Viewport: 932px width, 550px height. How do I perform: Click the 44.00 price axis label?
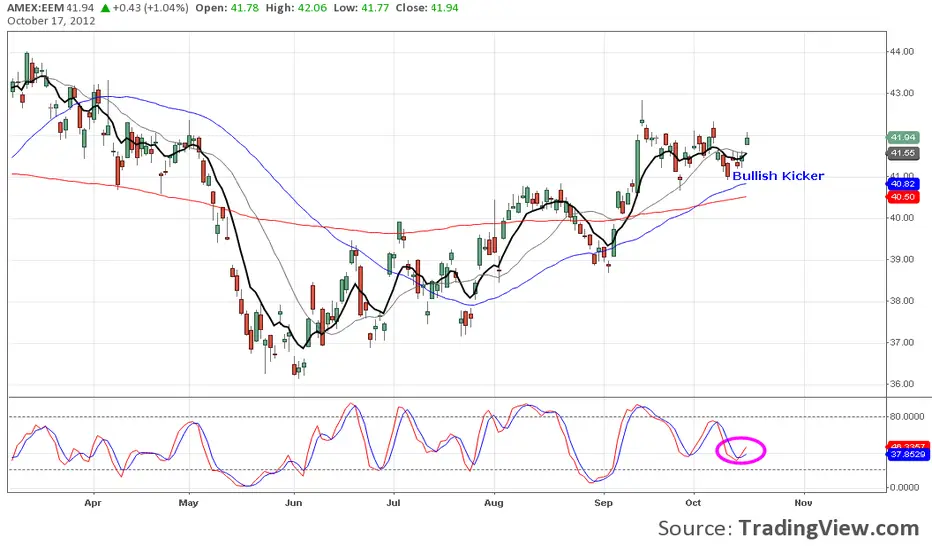pyautogui.click(x=902, y=52)
